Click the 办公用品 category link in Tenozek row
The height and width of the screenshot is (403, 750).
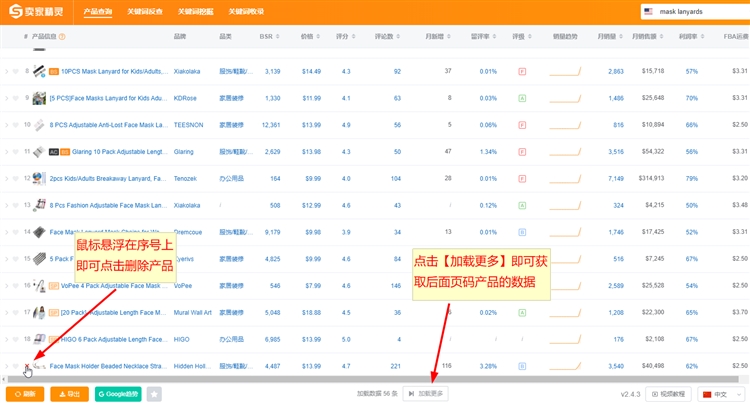pyautogui.click(x=232, y=179)
